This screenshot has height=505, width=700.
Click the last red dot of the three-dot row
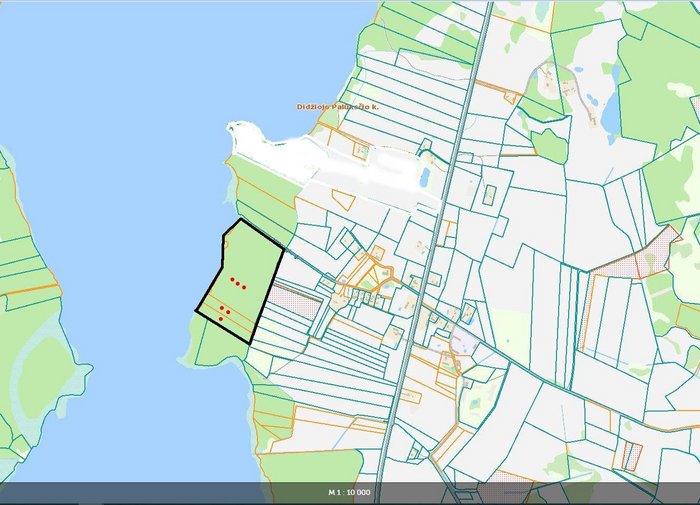click(244, 287)
